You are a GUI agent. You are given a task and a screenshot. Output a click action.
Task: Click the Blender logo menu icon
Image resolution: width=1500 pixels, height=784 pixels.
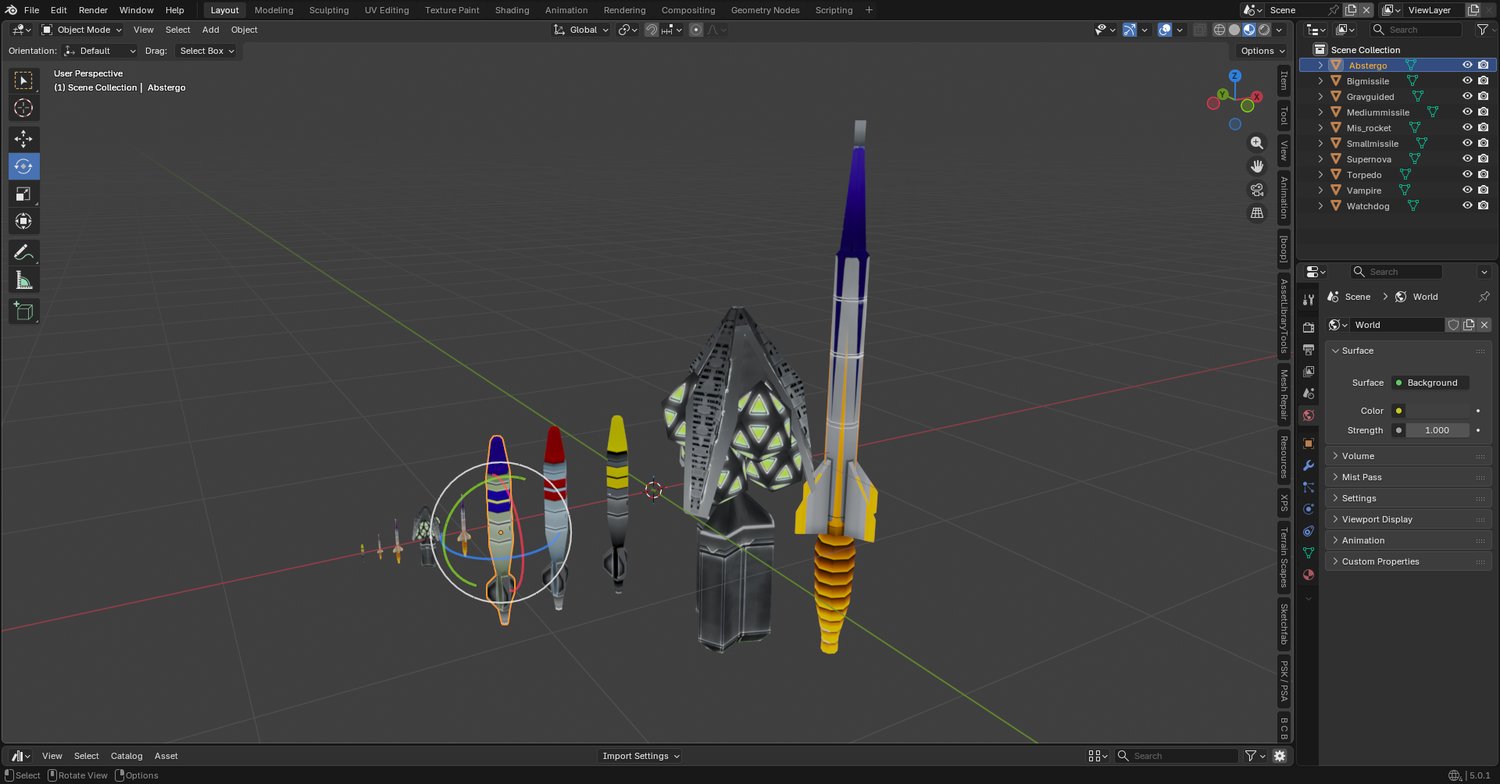click(x=11, y=10)
